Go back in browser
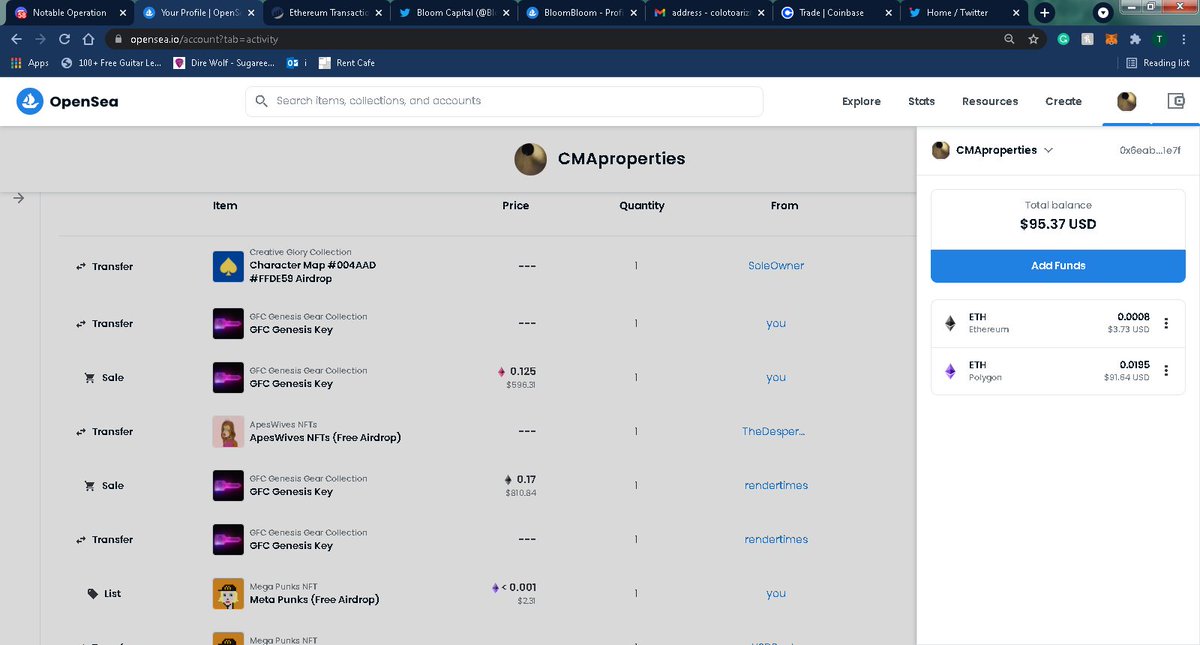Screen dimensions: 1200x645 coord(16,39)
